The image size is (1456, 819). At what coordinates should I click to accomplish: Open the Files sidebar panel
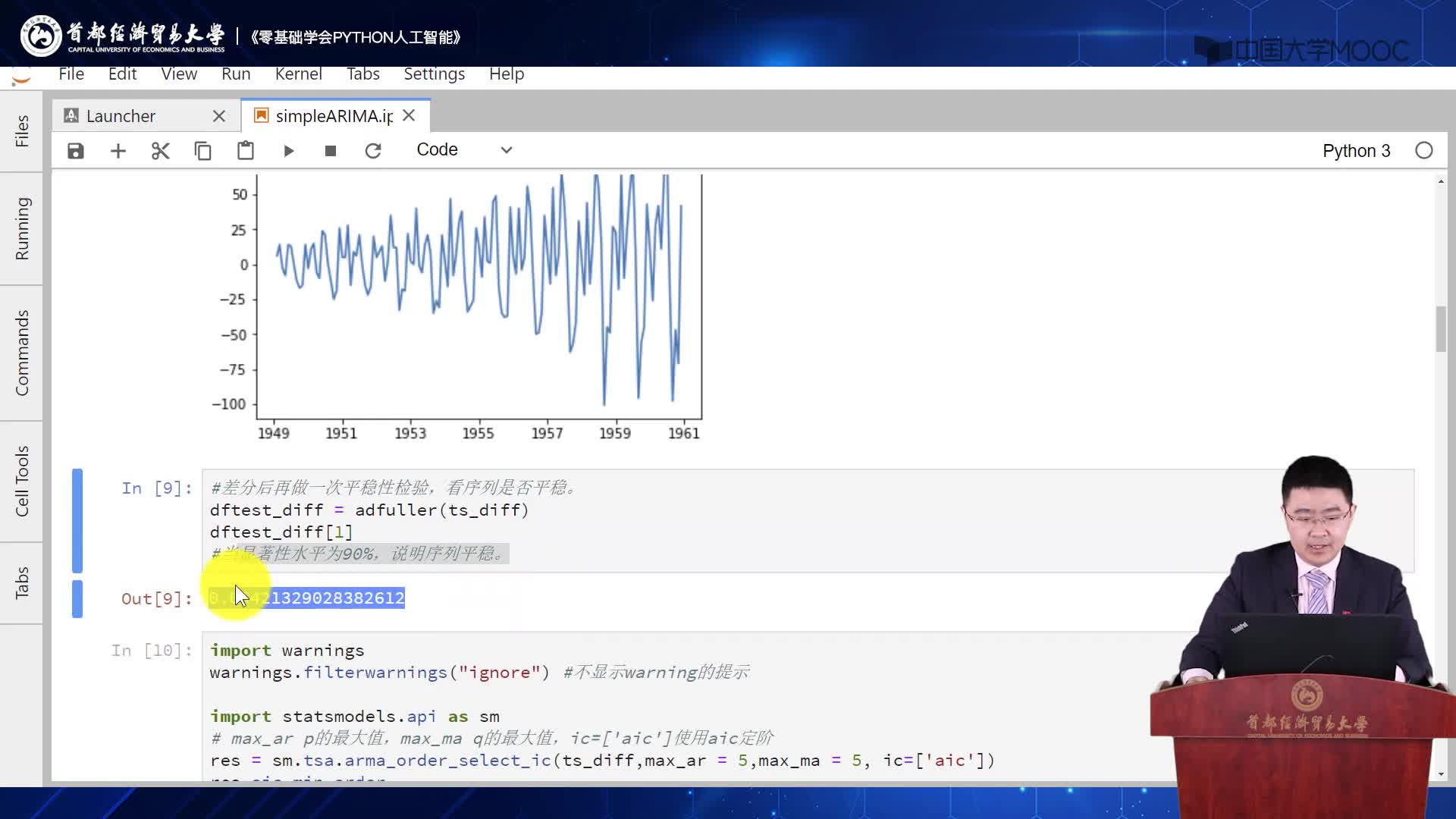coord(21,131)
